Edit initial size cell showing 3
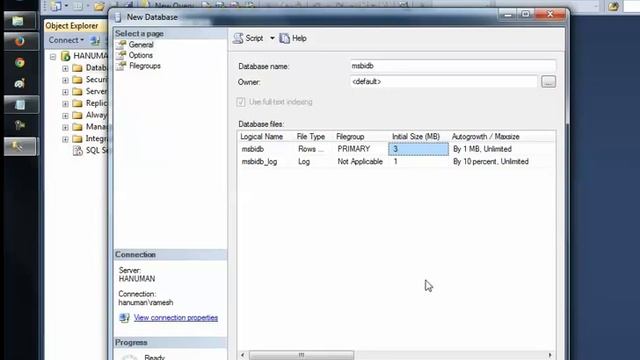 (x=418, y=149)
